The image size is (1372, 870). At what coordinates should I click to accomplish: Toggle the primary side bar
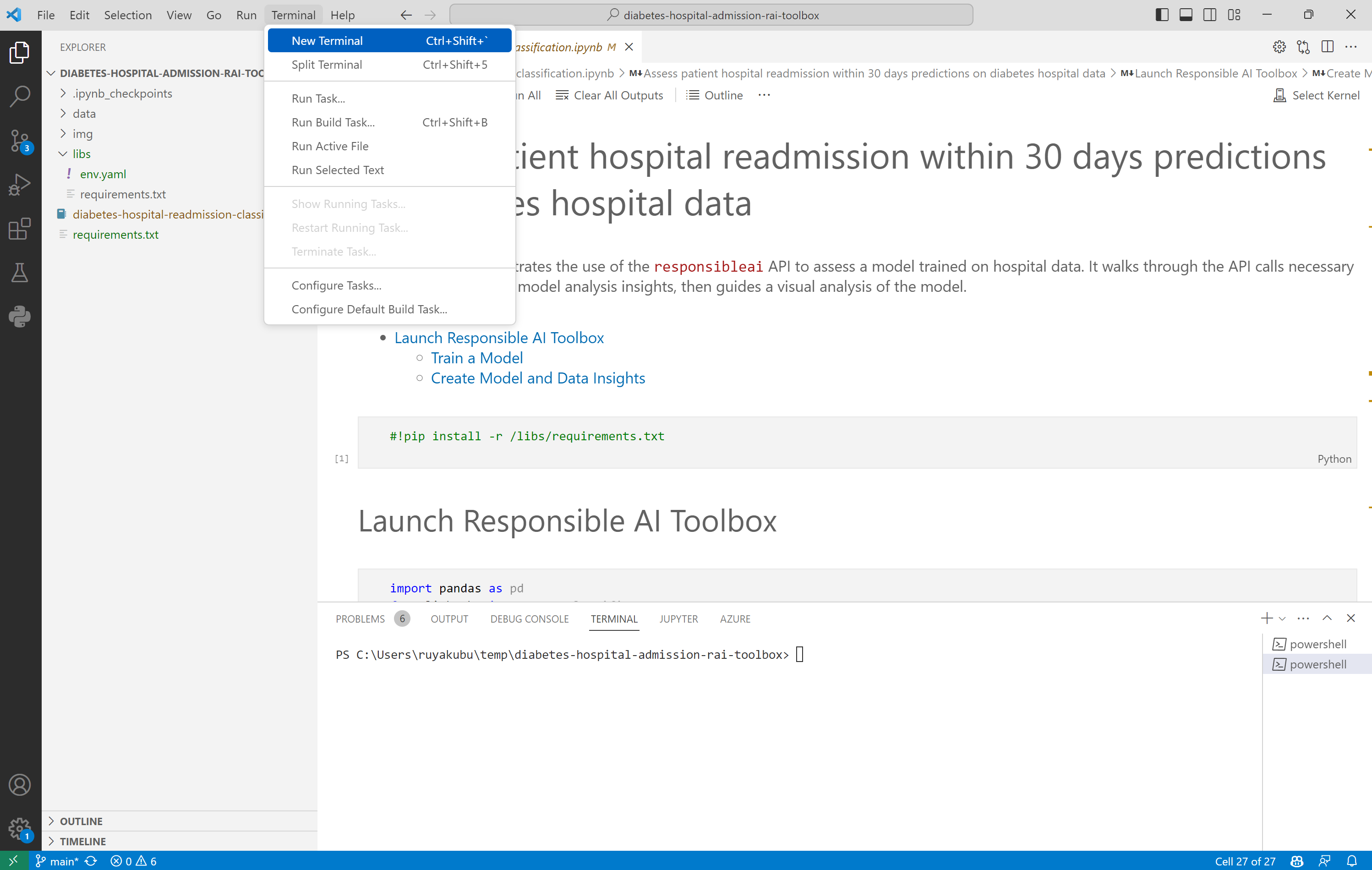[1162, 15]
